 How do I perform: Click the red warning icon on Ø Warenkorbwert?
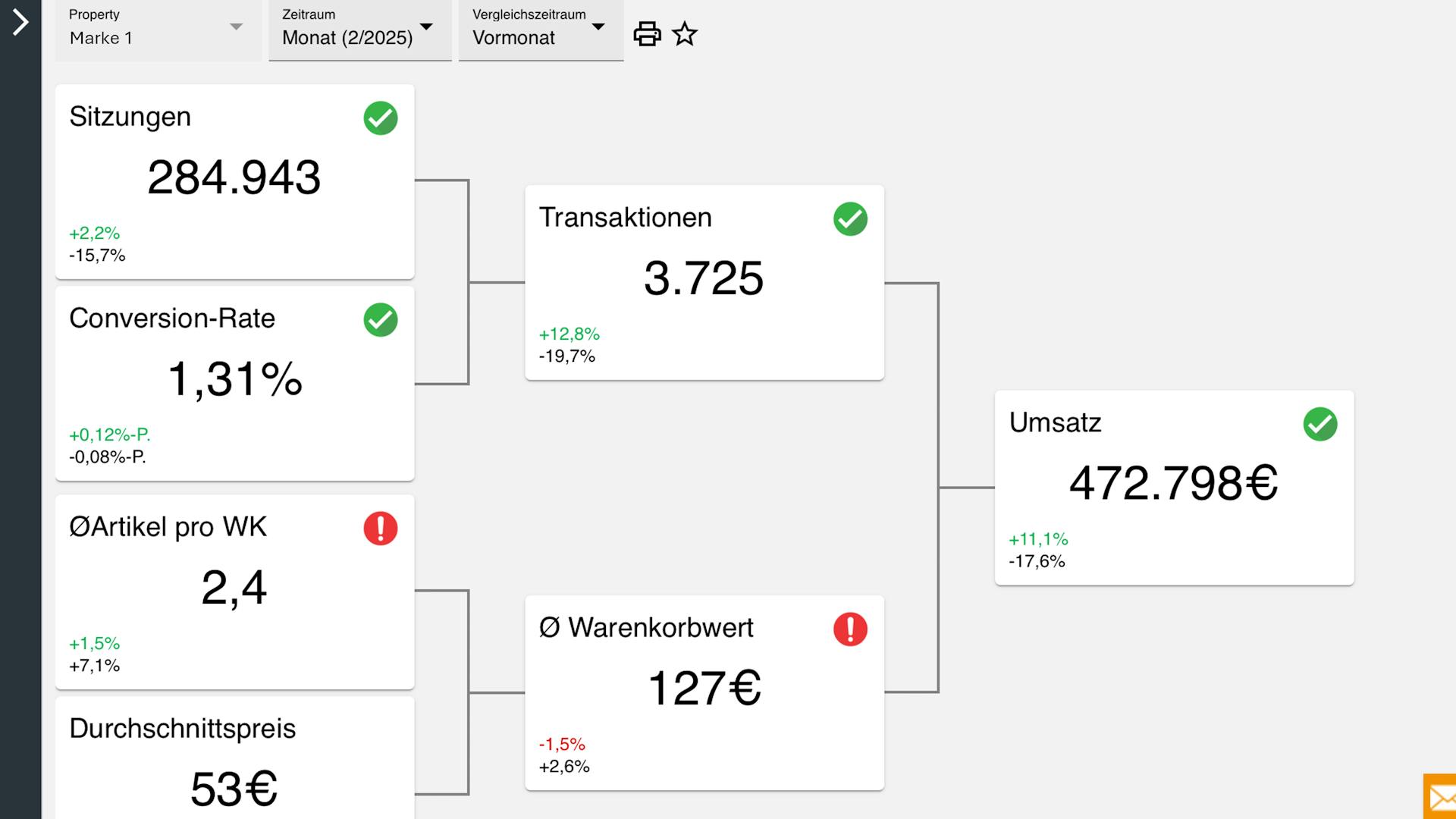[x=850, y=629]
